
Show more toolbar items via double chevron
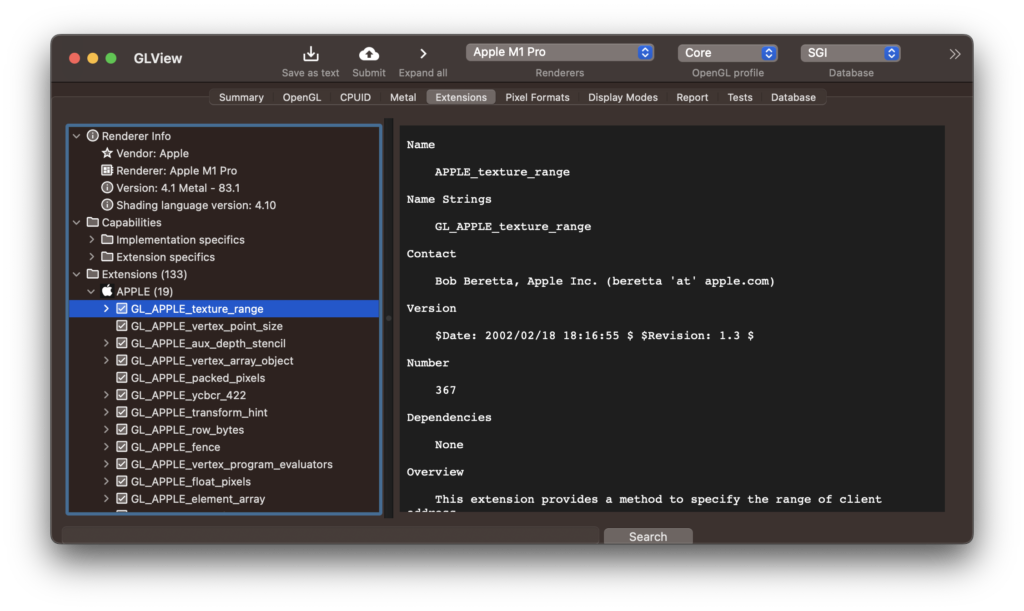coord(955,54)
